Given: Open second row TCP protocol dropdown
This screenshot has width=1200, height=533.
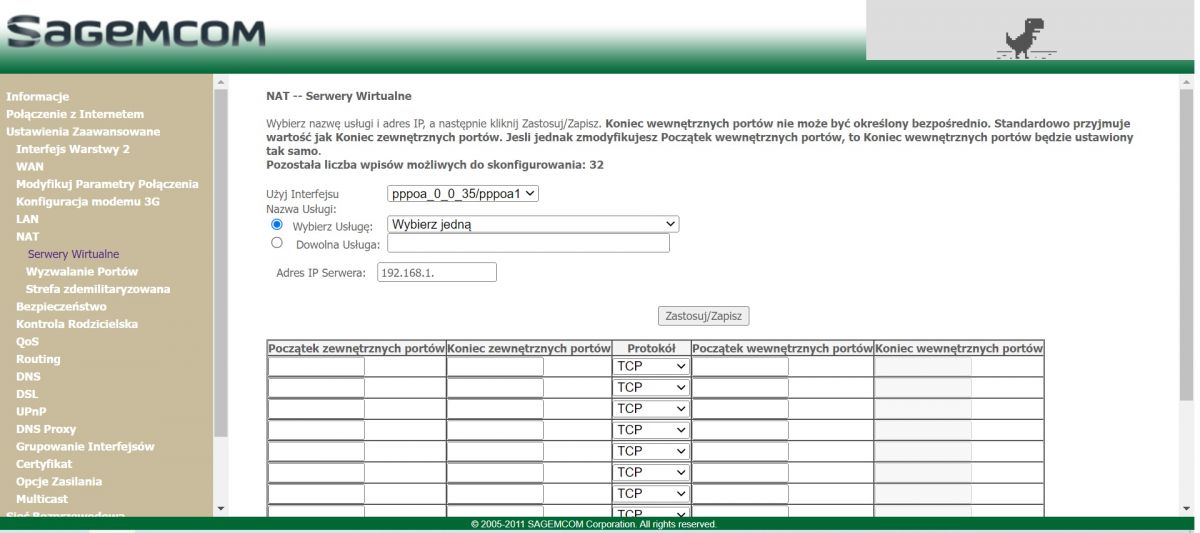Looking at the screenshot, I should point(651,387).
